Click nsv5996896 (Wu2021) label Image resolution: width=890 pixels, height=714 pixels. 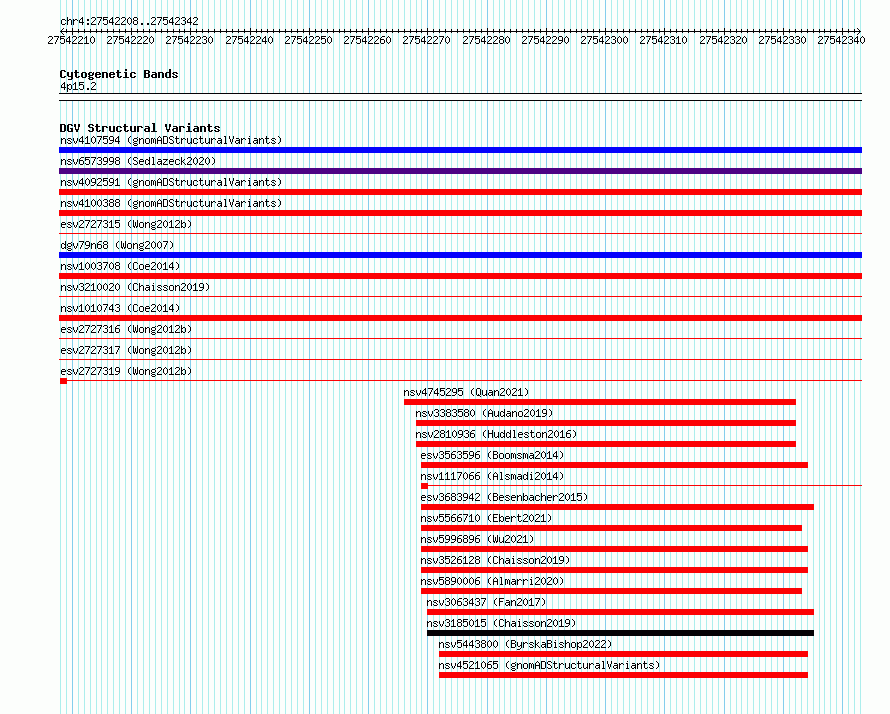pos(477,539)
